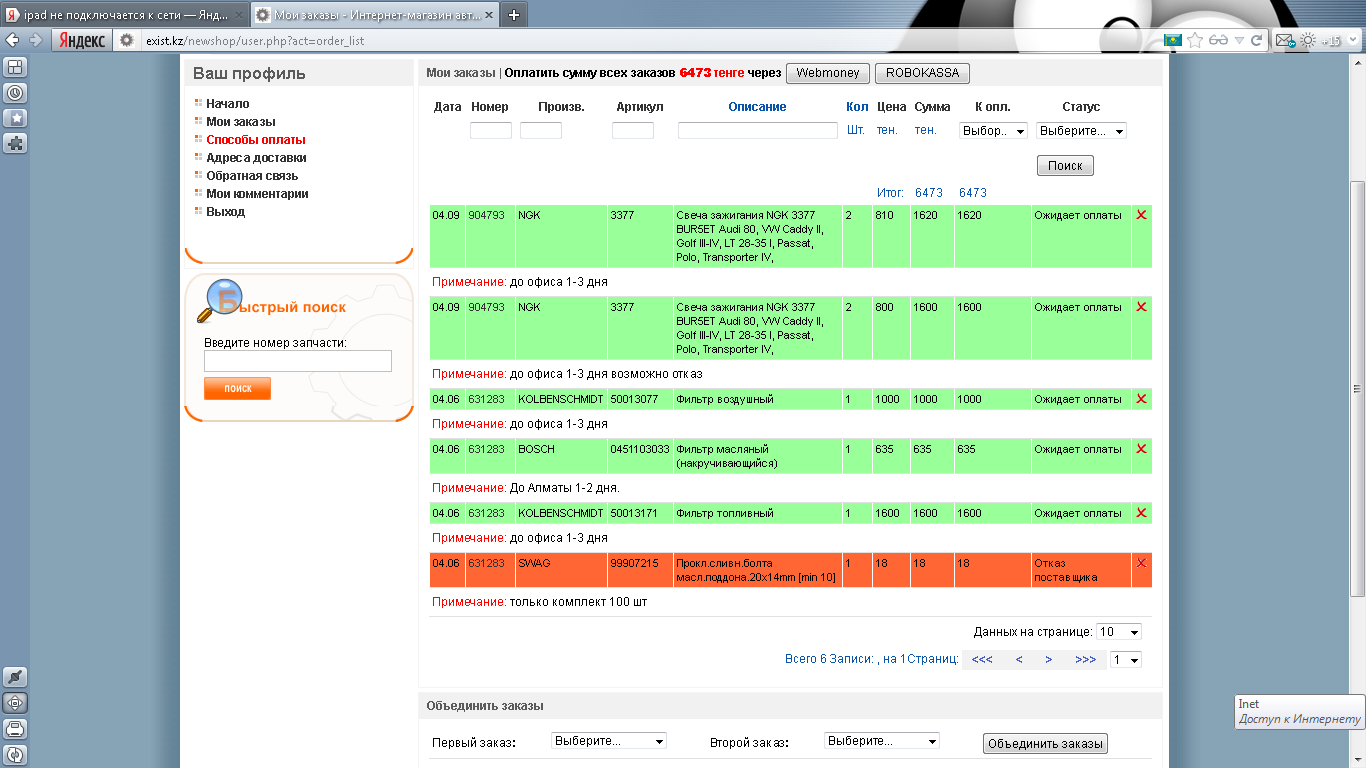
Task: Expand the address bar history triangle
Action: point(1240,40)
